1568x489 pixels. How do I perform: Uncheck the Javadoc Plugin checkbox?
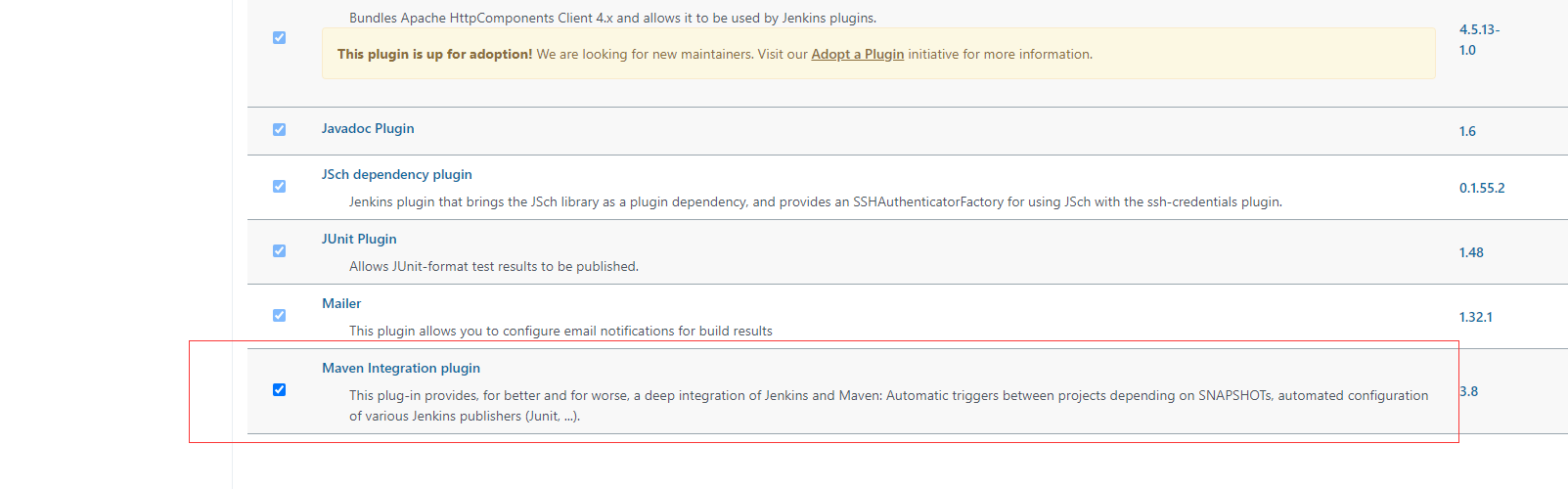(279, 129)
